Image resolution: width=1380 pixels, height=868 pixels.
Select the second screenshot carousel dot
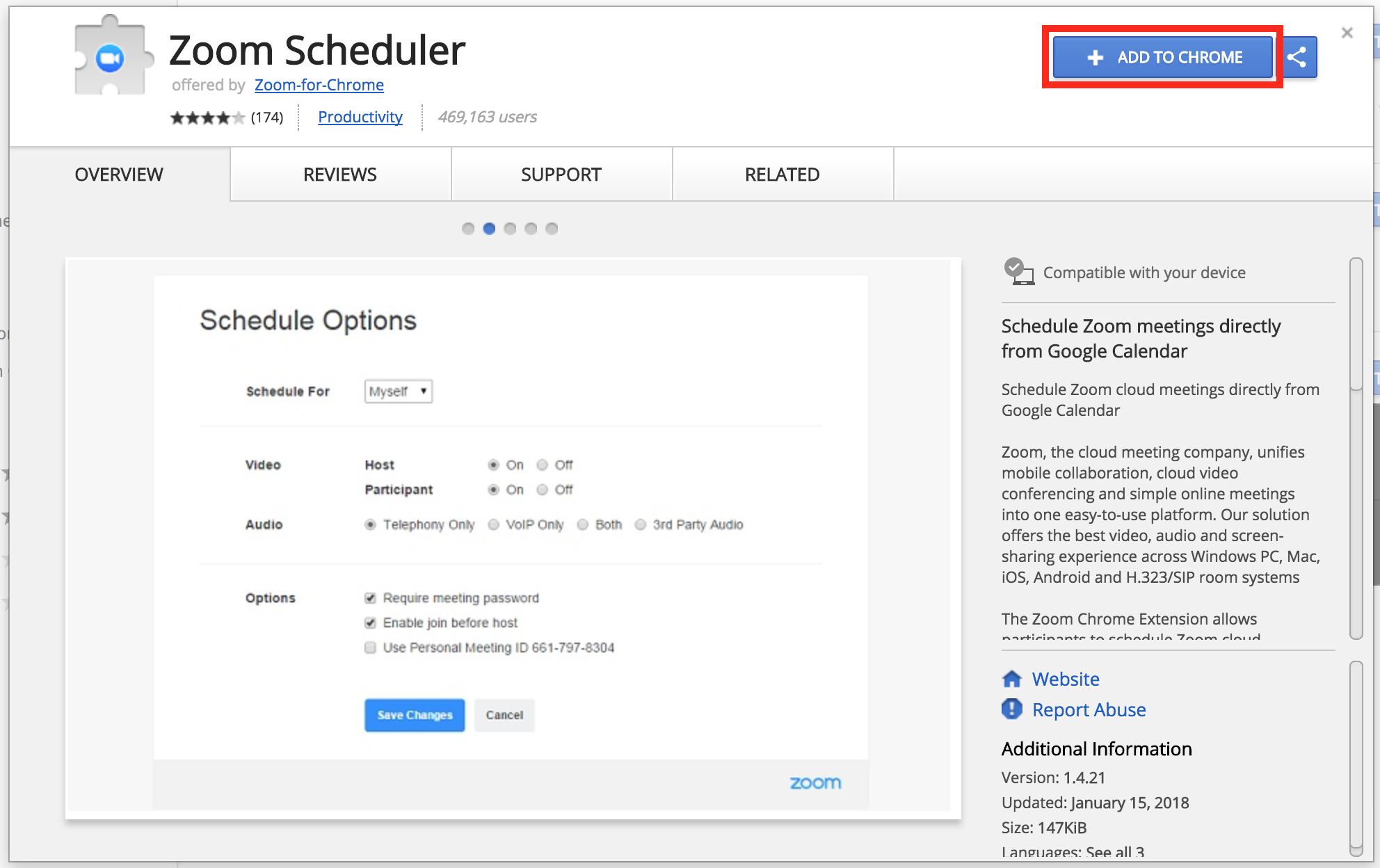pos(489,229)
